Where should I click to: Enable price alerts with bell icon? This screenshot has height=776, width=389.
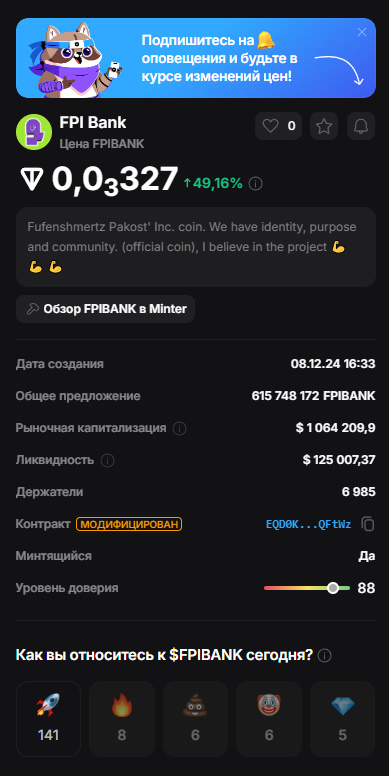click(361, 126)
